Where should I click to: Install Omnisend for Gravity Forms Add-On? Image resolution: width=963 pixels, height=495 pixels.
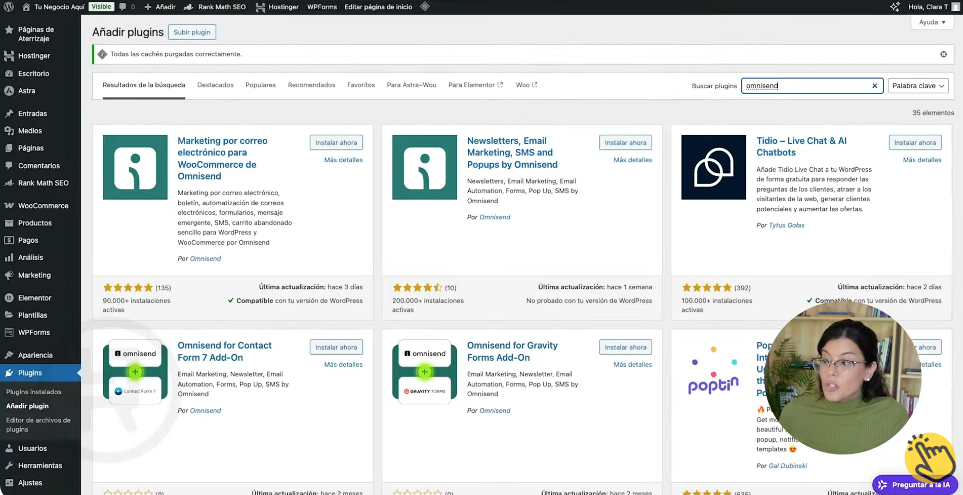tap(625, 347)
